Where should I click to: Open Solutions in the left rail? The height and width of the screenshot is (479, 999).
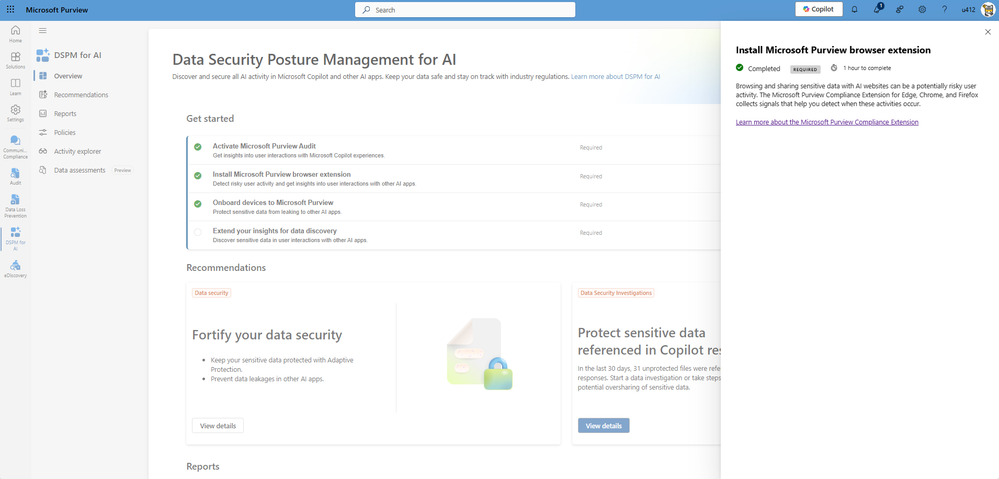point(15,60)
